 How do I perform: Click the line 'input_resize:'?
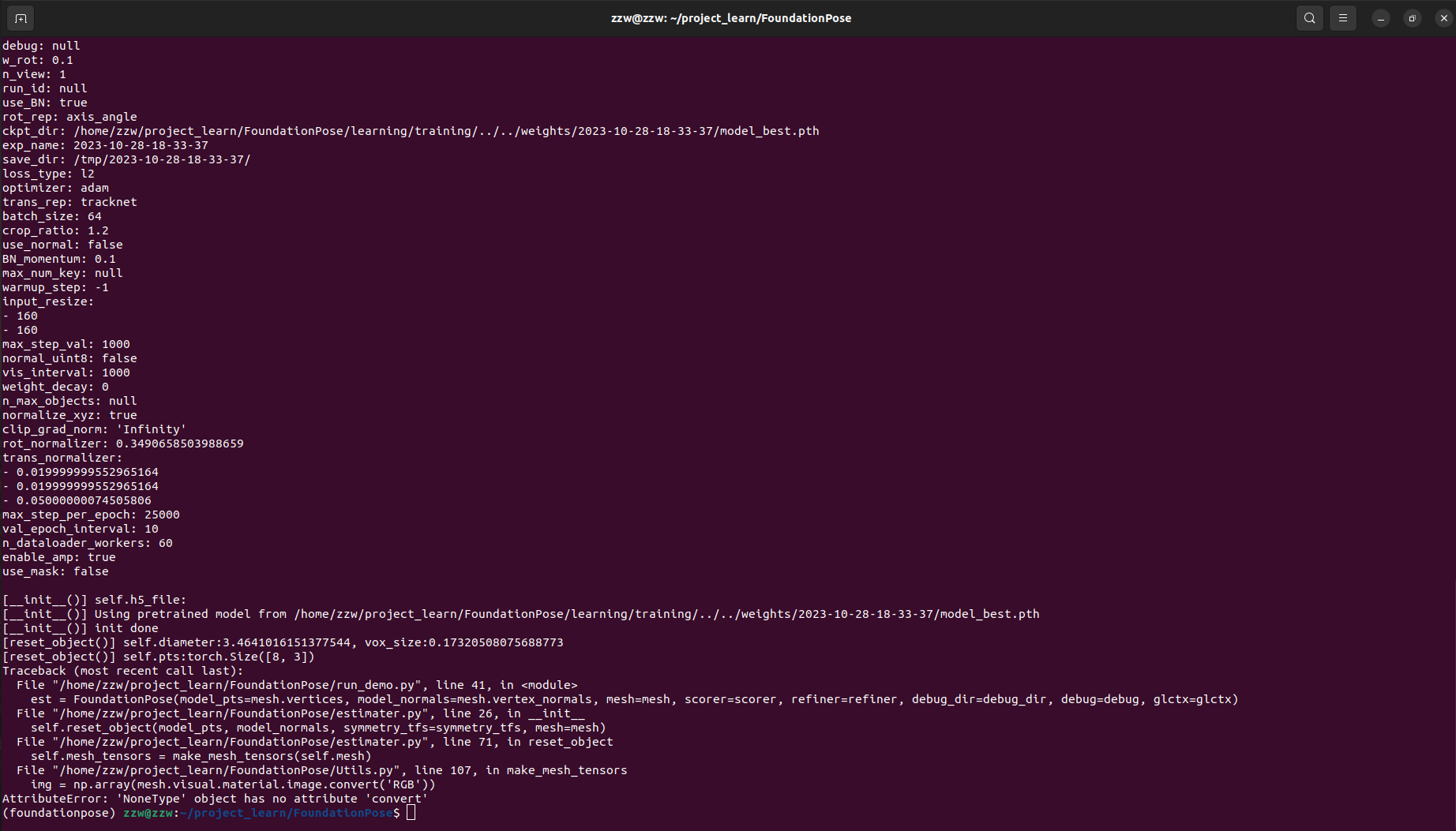48,301
